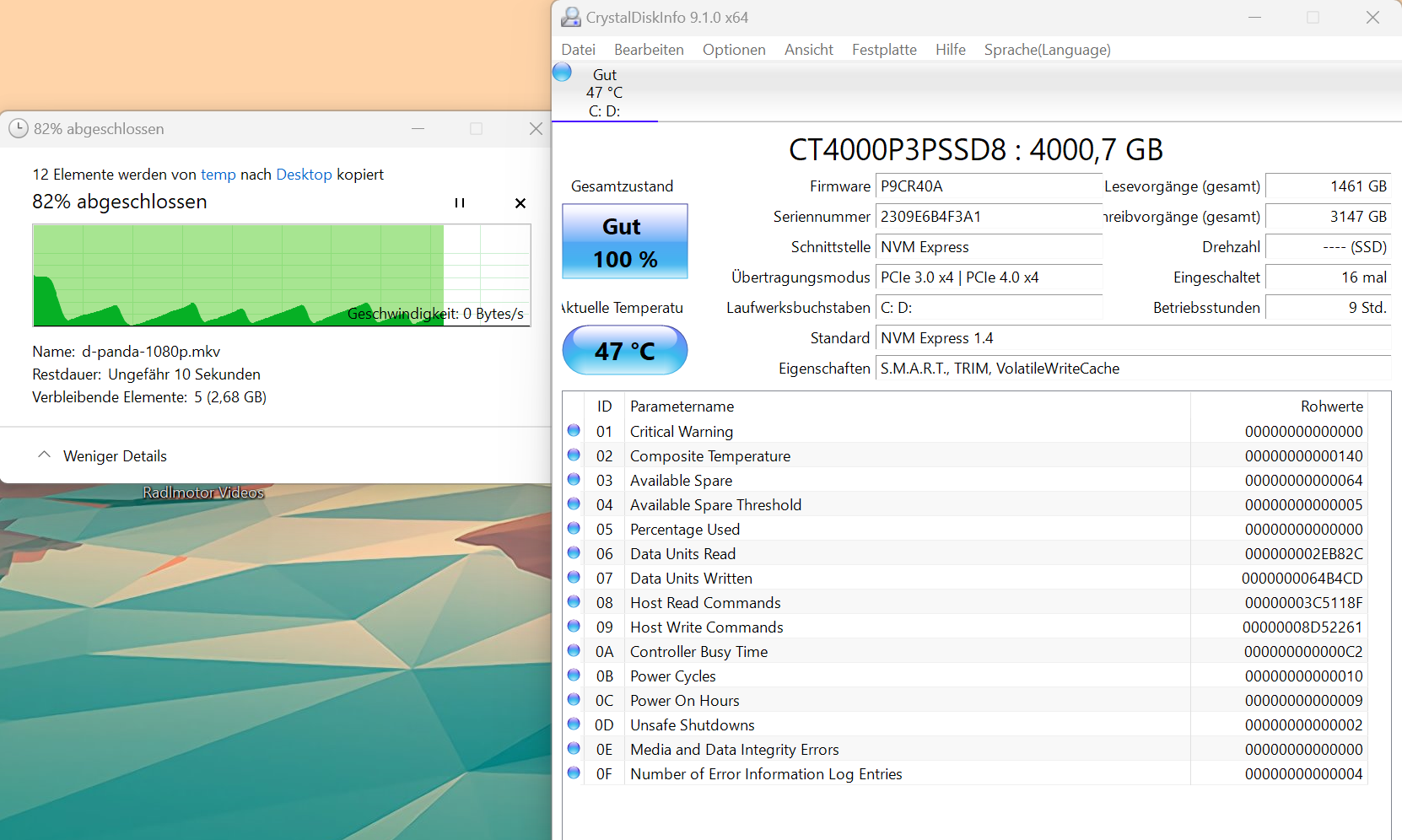This screenshot has height=840, width=1402.
Task: Click the 'Composite Temperature' parameter name
Action: [x=710, y=456]
